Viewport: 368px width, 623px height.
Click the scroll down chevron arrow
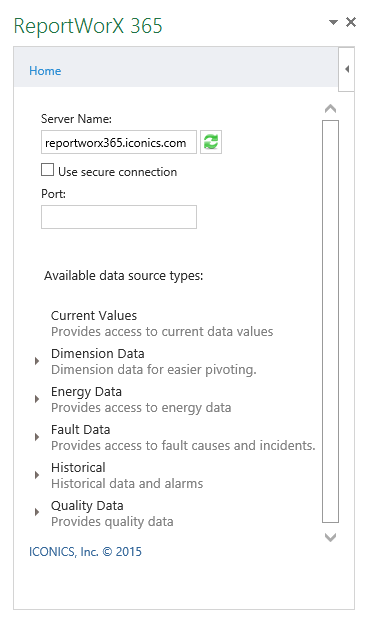click(x=330, y=537)
